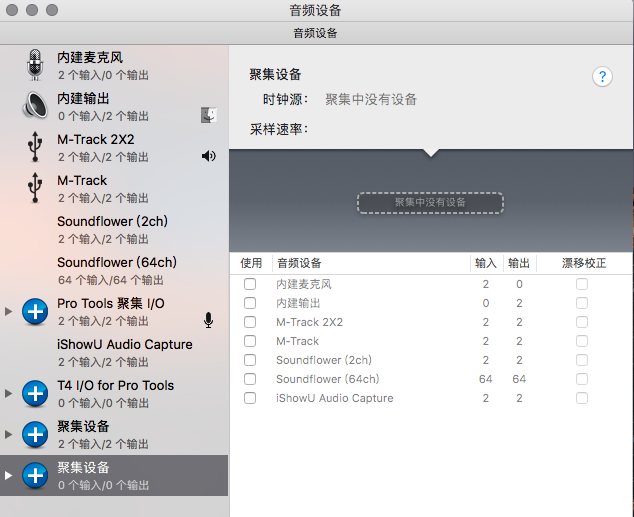Image resolution: width=634 pixels, height=517 pixels.
Task: Click the 漂移校正 column header
Action: [584, 263]
